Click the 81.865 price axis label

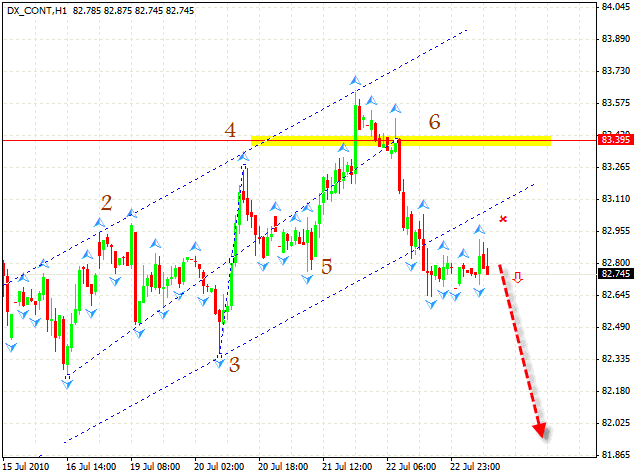pos(616,455)
